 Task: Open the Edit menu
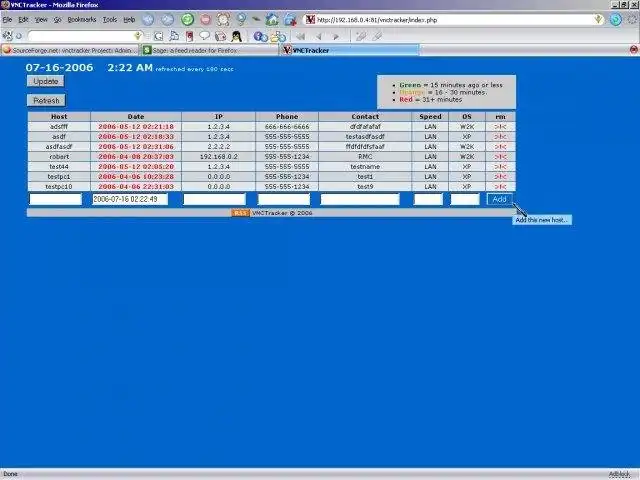coord(23,20)
